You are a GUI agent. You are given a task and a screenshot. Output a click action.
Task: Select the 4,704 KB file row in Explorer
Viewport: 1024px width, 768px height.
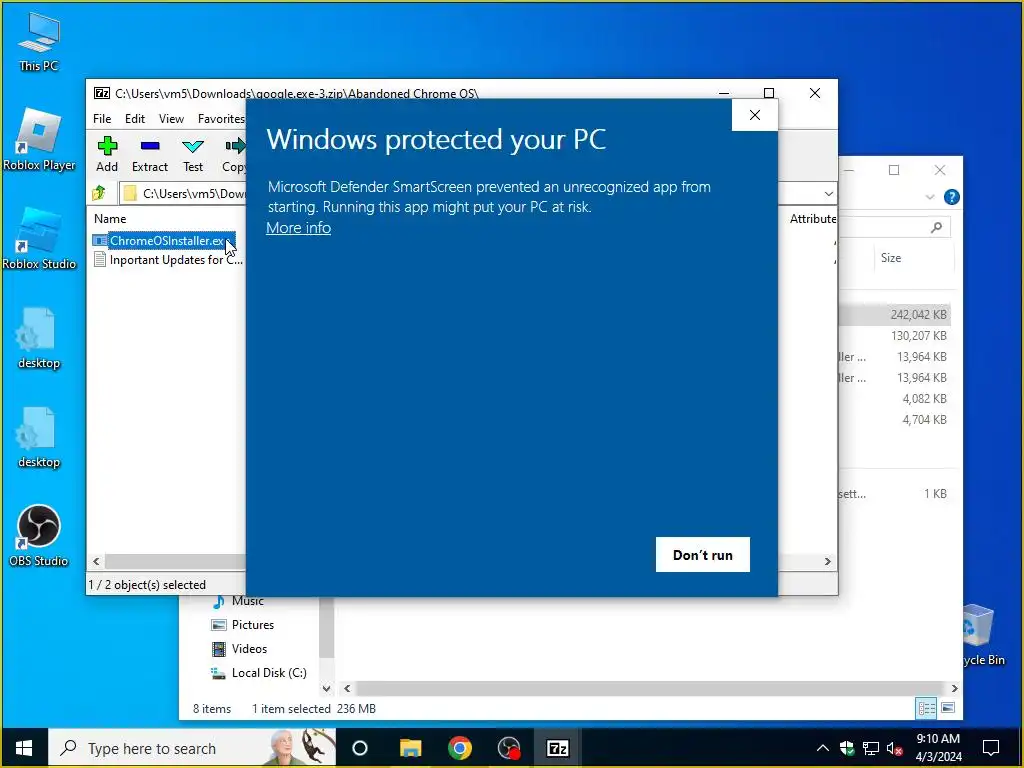pos(895,419)
